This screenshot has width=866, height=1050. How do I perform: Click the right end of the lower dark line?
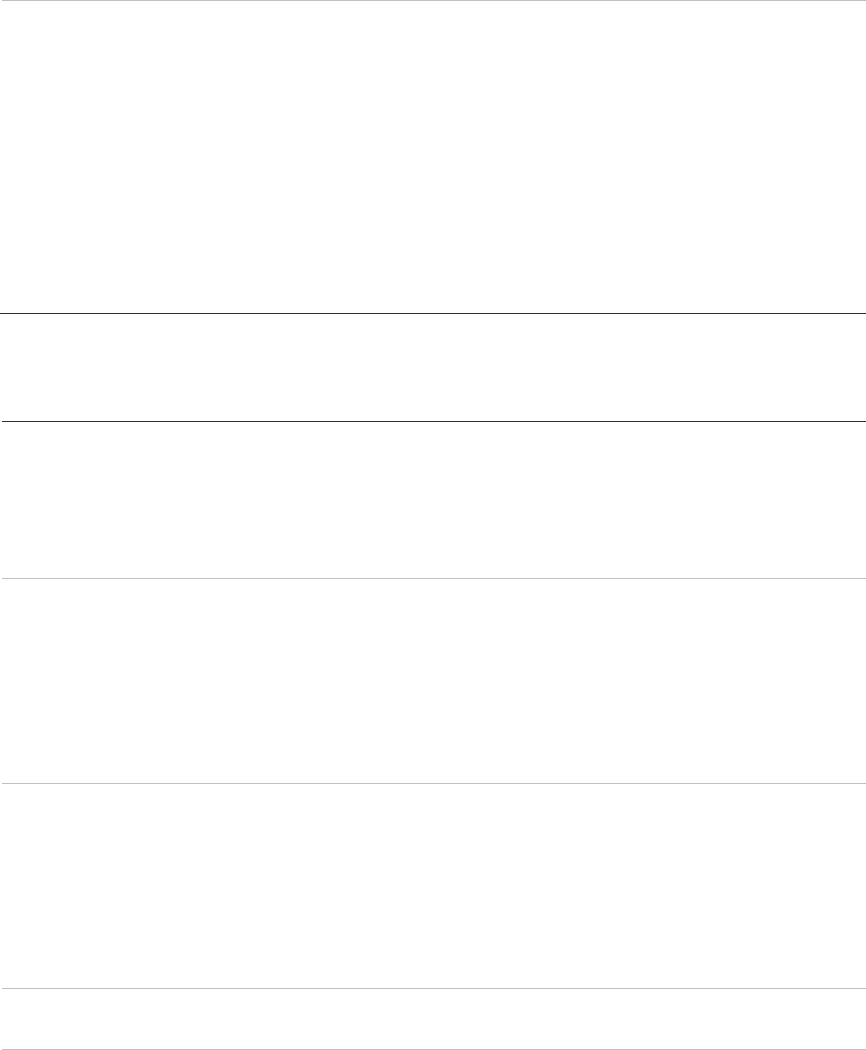coord(861,421)
